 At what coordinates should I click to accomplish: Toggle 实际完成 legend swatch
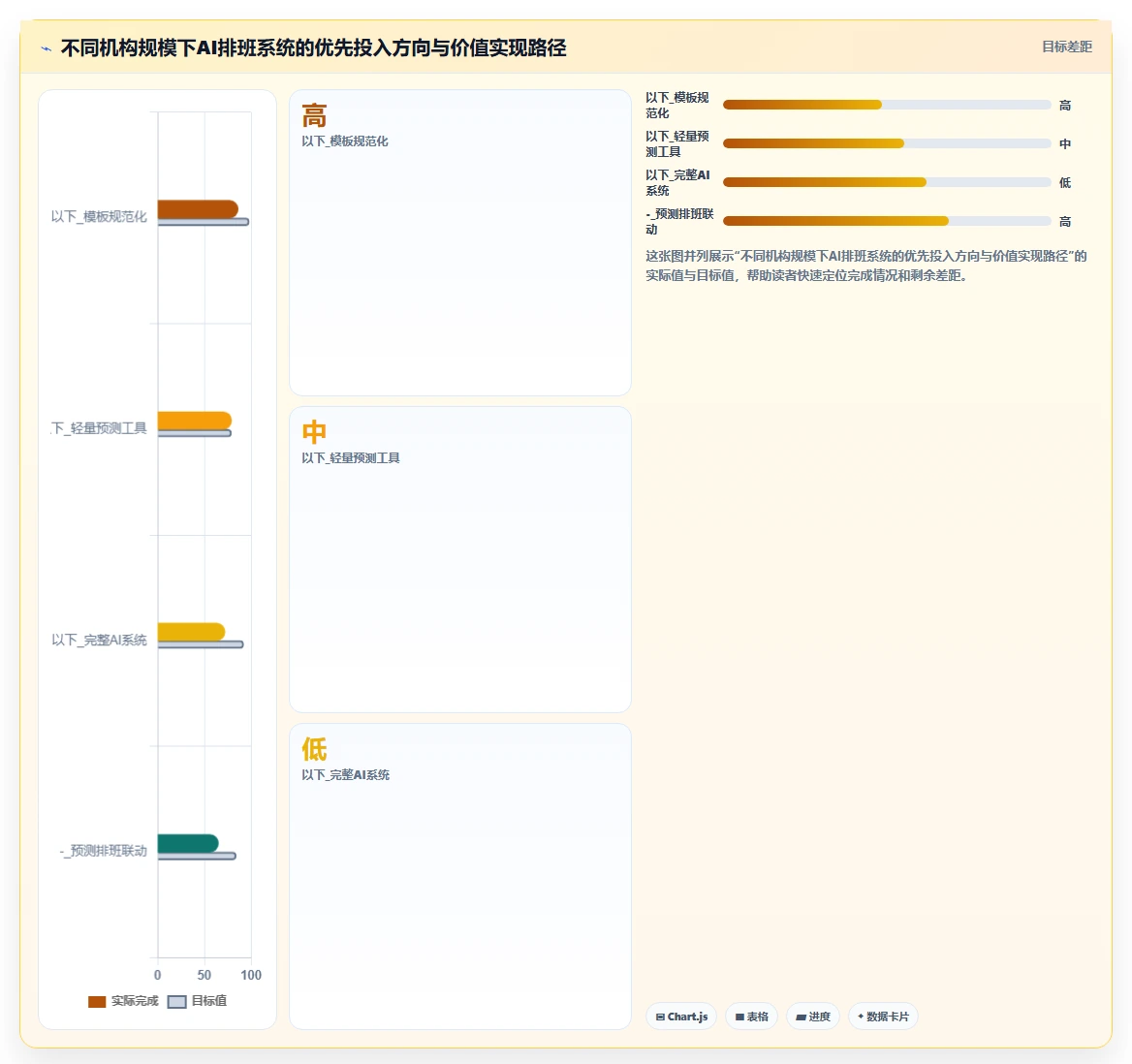point(97,1001)
